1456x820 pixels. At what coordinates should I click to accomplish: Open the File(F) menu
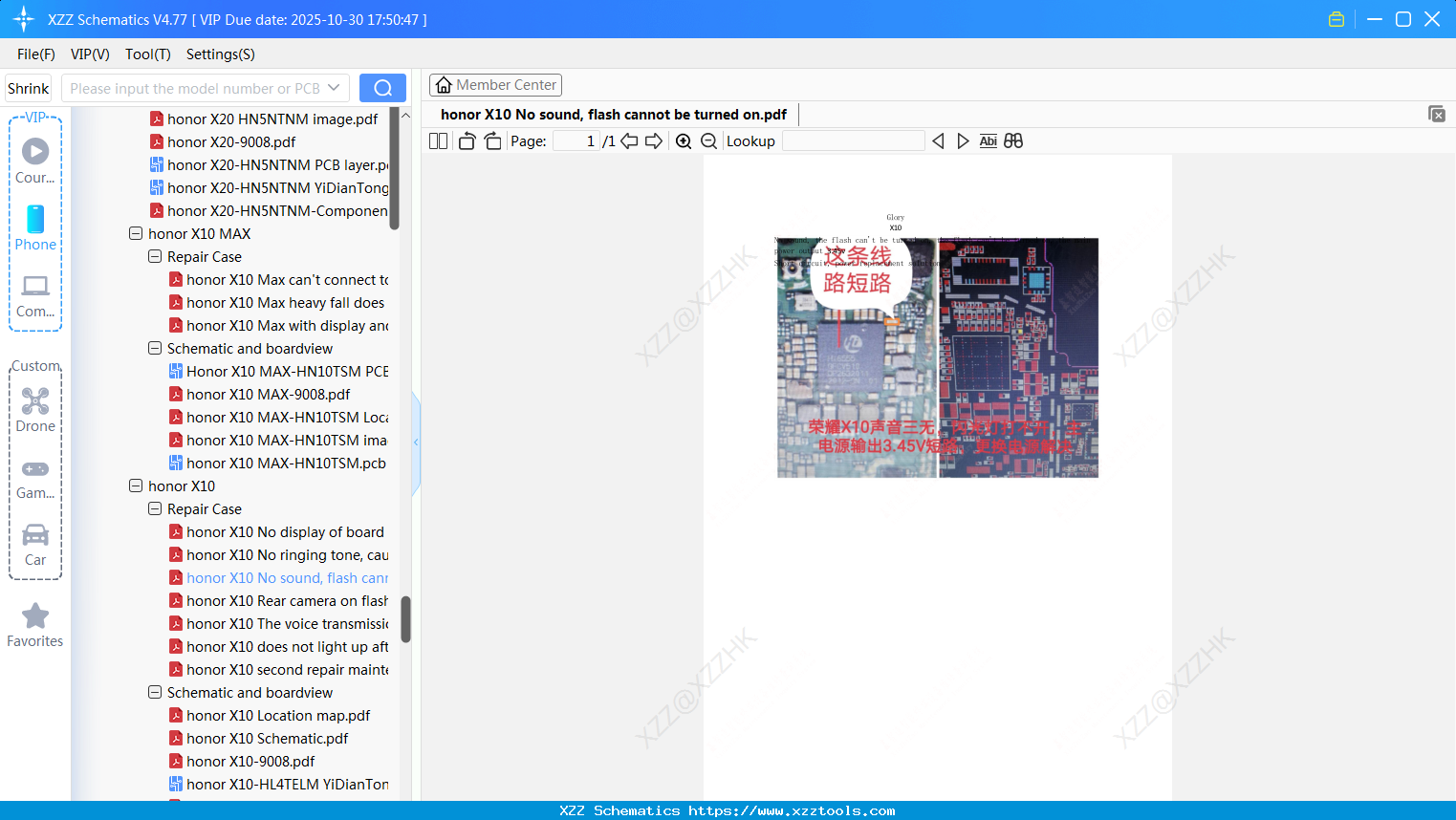[x=36, y=54]
